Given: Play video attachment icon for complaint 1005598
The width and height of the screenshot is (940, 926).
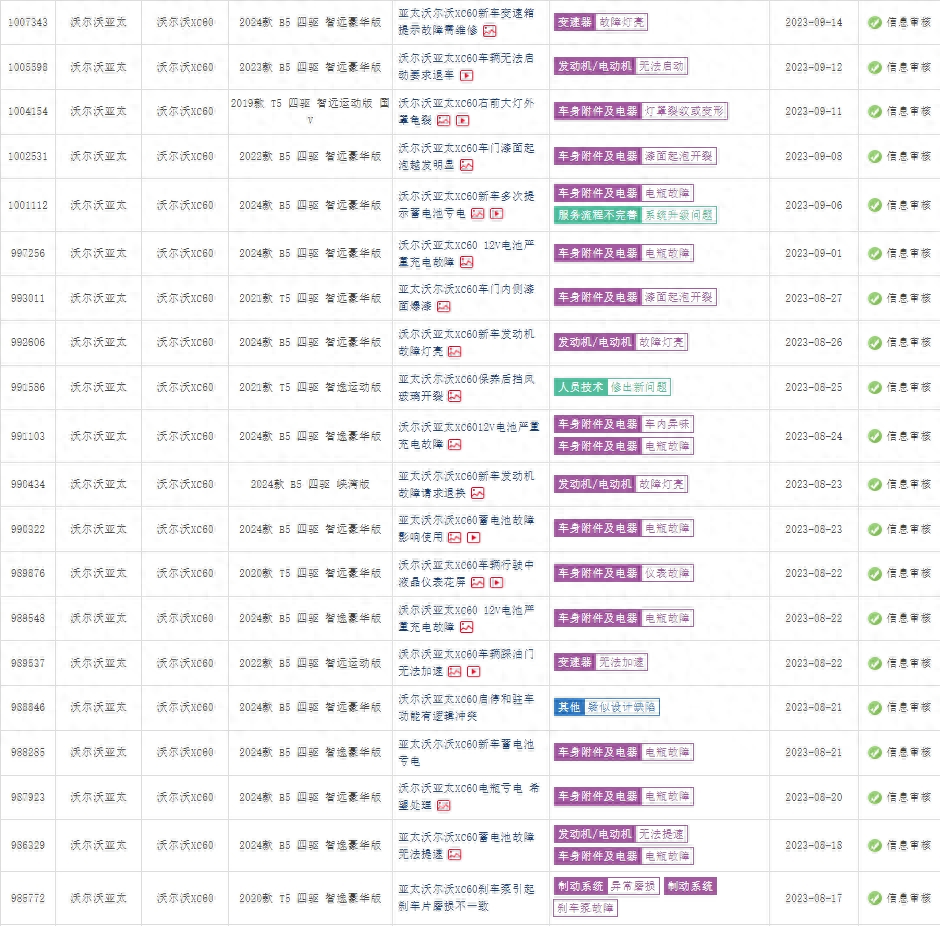Looking at the screenshot, I should click(x=466, y=76).
